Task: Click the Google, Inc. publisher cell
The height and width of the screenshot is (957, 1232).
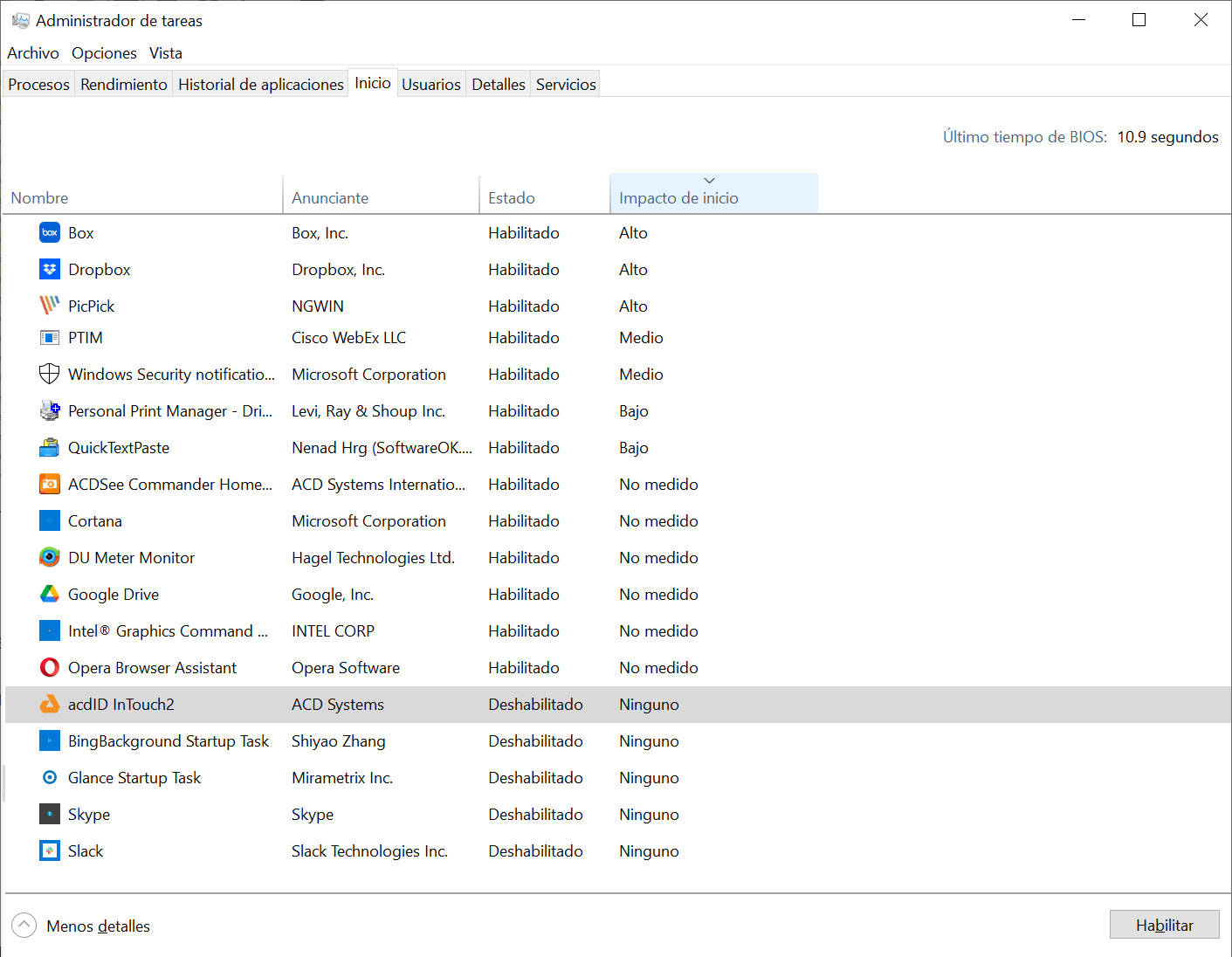Action: (333, 595)
